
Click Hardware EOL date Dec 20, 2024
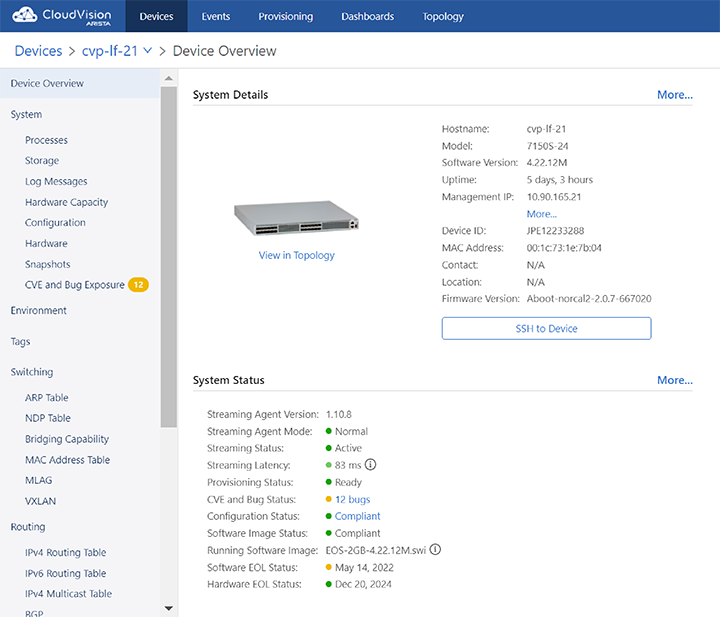(x=363, y=584)
